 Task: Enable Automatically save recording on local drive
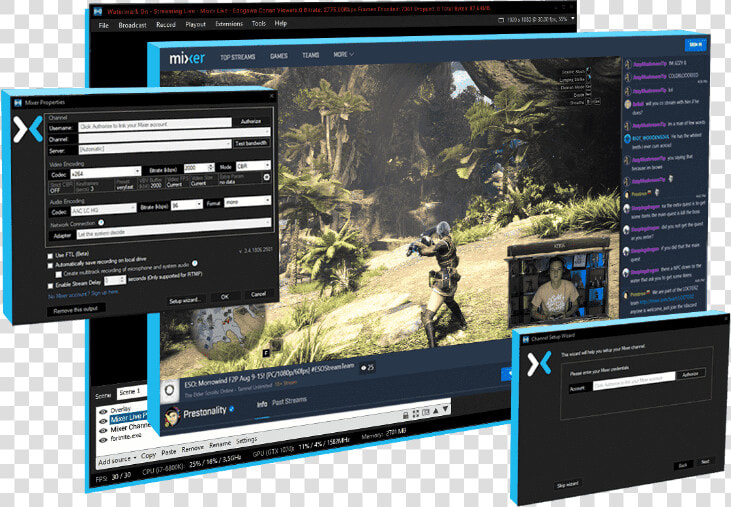(50, 266)
